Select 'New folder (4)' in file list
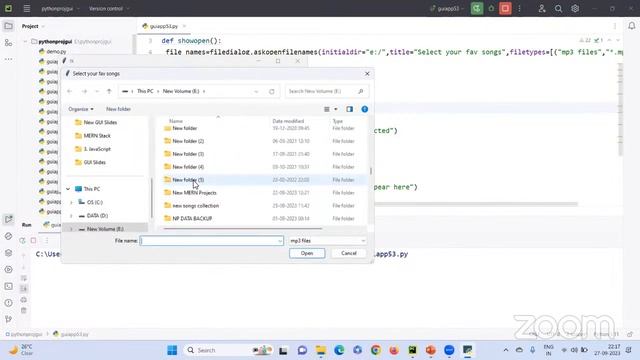This screenshot has height=360, width=640. [x=188, y=167]
